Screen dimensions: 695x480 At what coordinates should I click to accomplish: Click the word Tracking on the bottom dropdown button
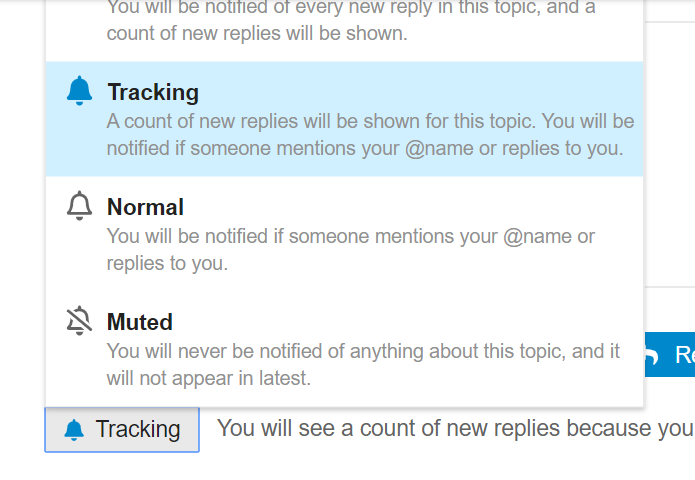click(138, 429)
